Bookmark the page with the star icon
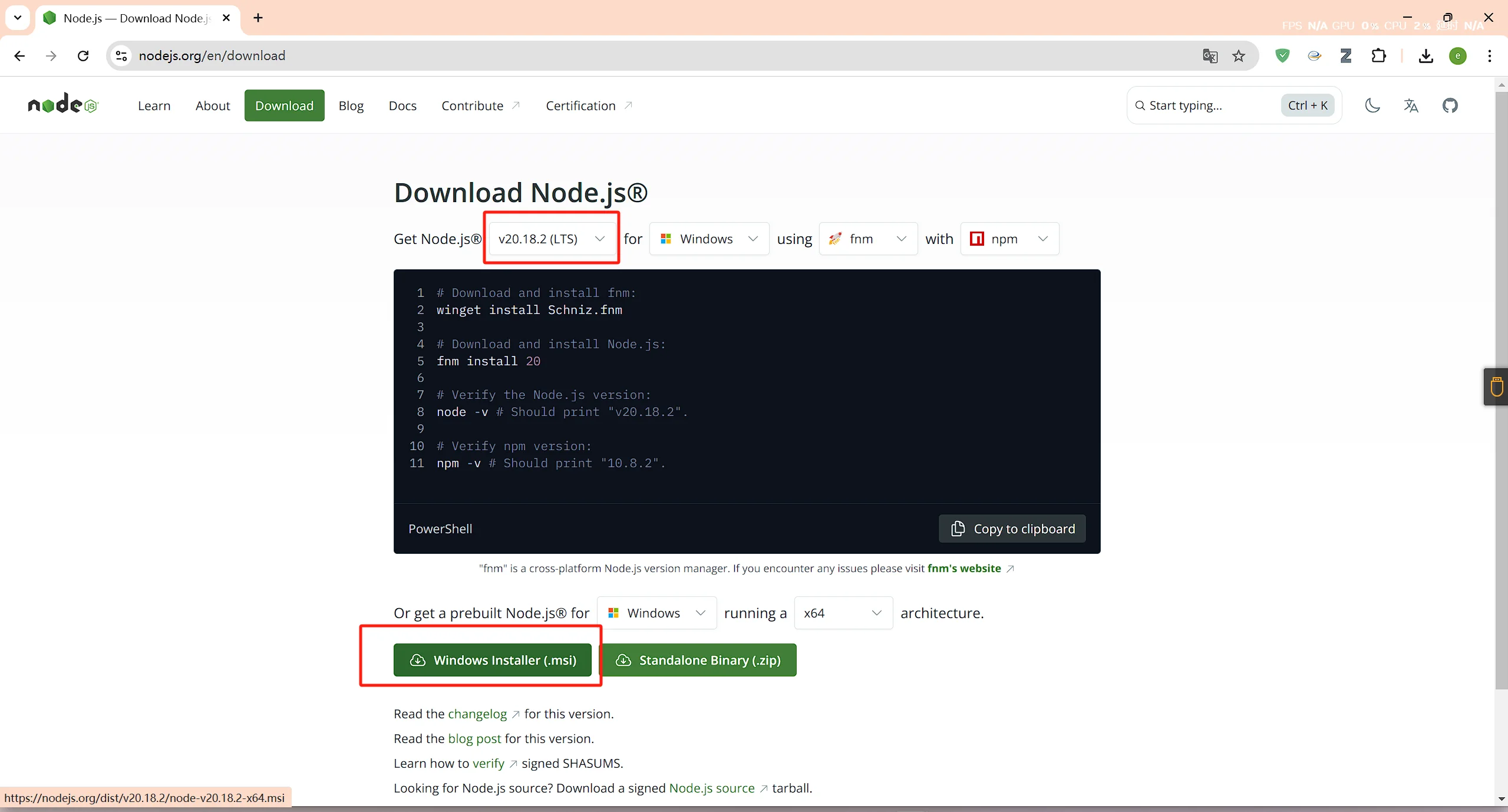 (1239, 56)
